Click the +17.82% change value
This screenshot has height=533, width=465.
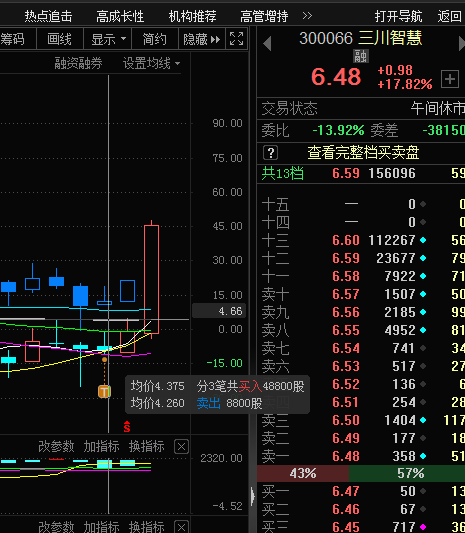[x=405, y=84]
